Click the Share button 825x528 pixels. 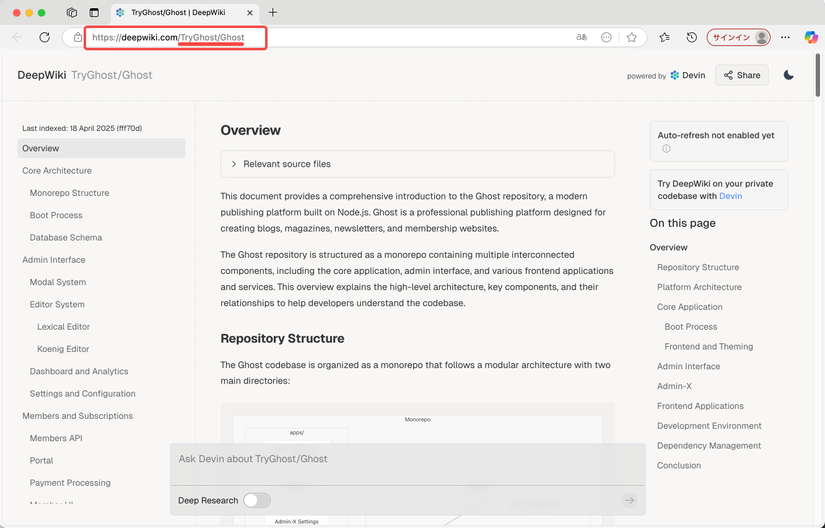pos(741,75)
